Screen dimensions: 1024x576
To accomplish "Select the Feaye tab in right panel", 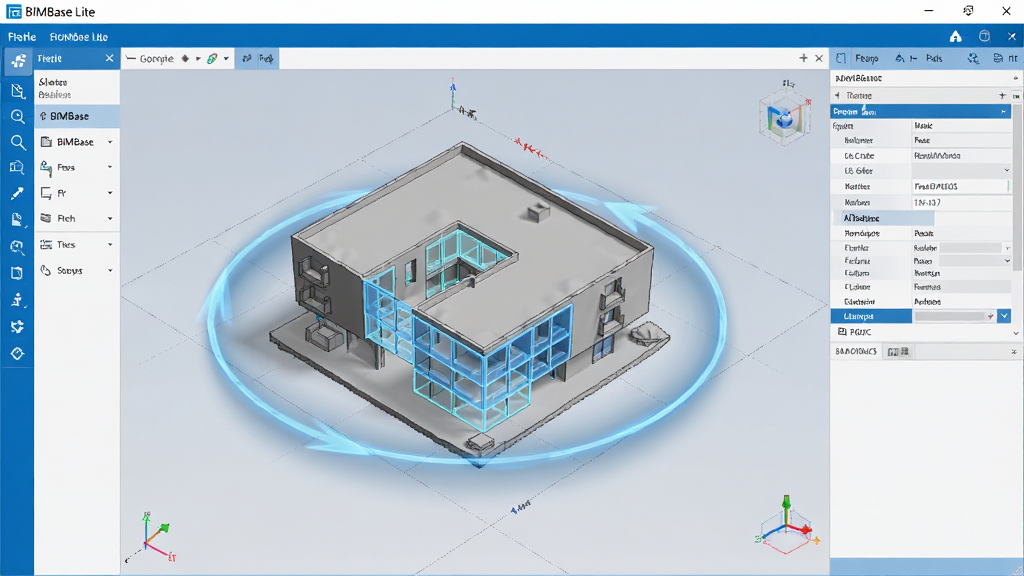I will pos(867,58).
